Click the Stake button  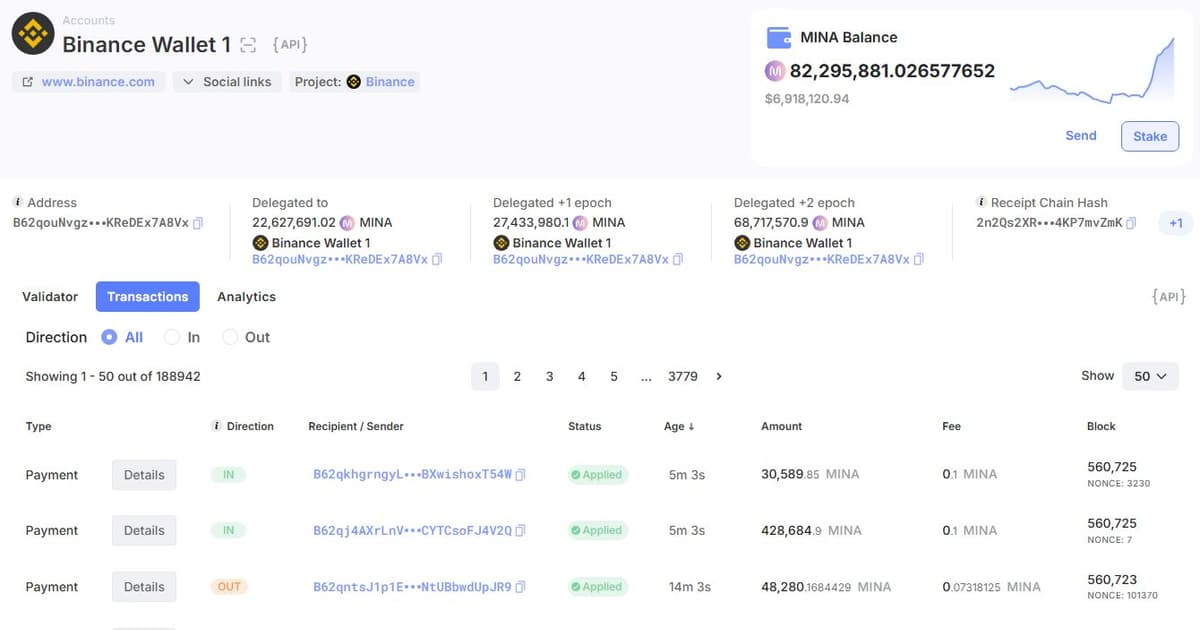click(1150, 136)
